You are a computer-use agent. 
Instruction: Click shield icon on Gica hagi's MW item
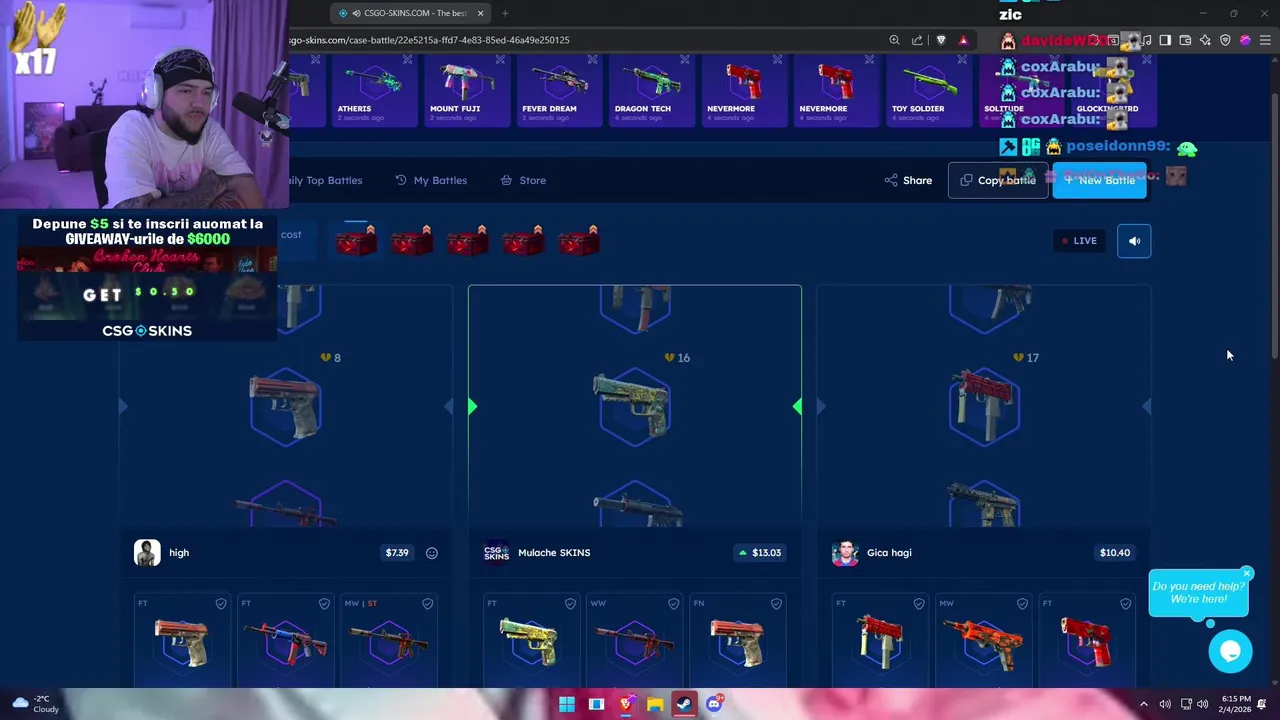(x=1022, y=604)
